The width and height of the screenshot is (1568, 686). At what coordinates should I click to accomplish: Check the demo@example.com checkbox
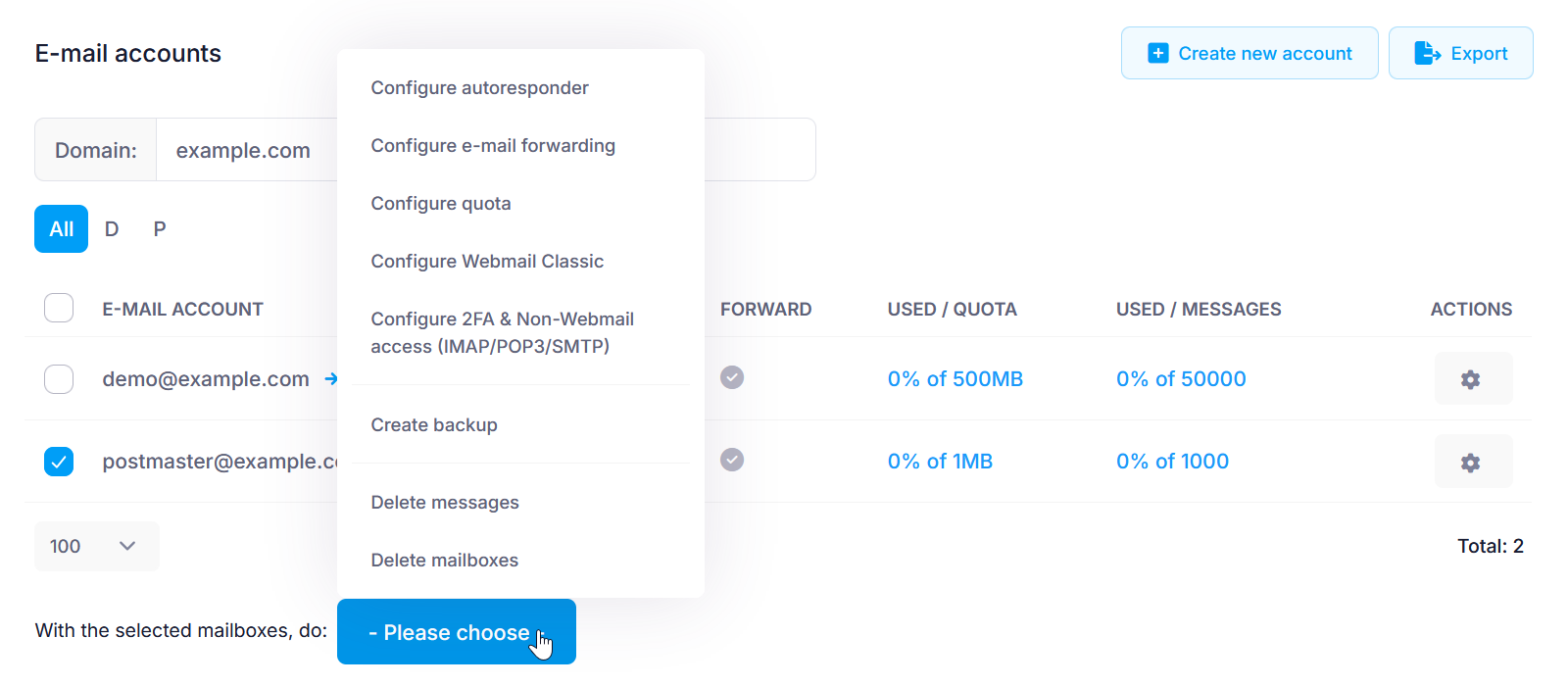click(59, 379)
